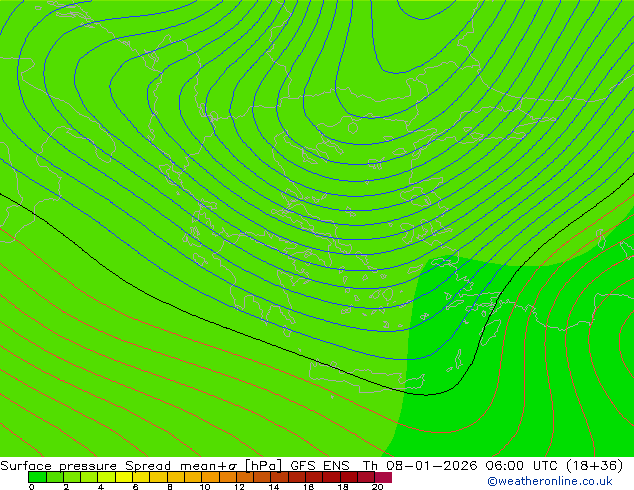Click the 'GFS ENS' model label
634x490 pixels.
(320, 466)
